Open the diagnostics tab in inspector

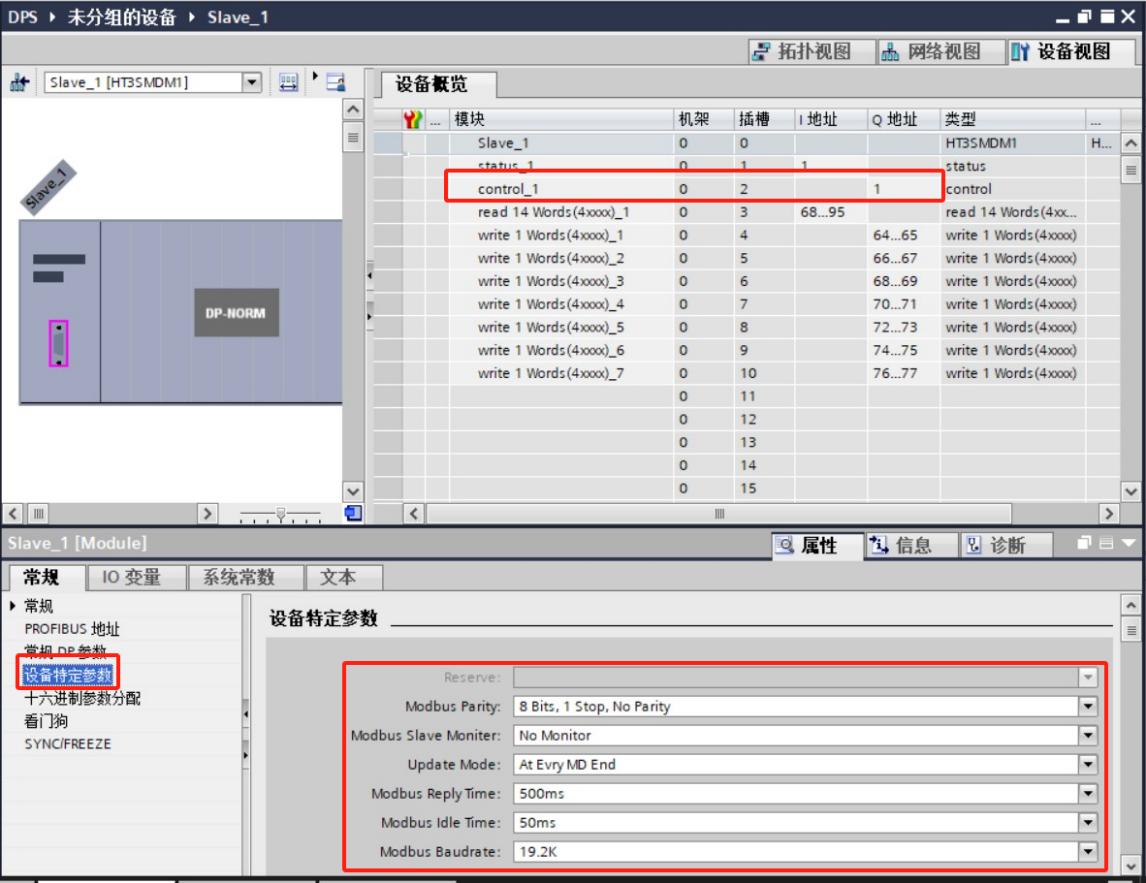tap(1006, 545)
